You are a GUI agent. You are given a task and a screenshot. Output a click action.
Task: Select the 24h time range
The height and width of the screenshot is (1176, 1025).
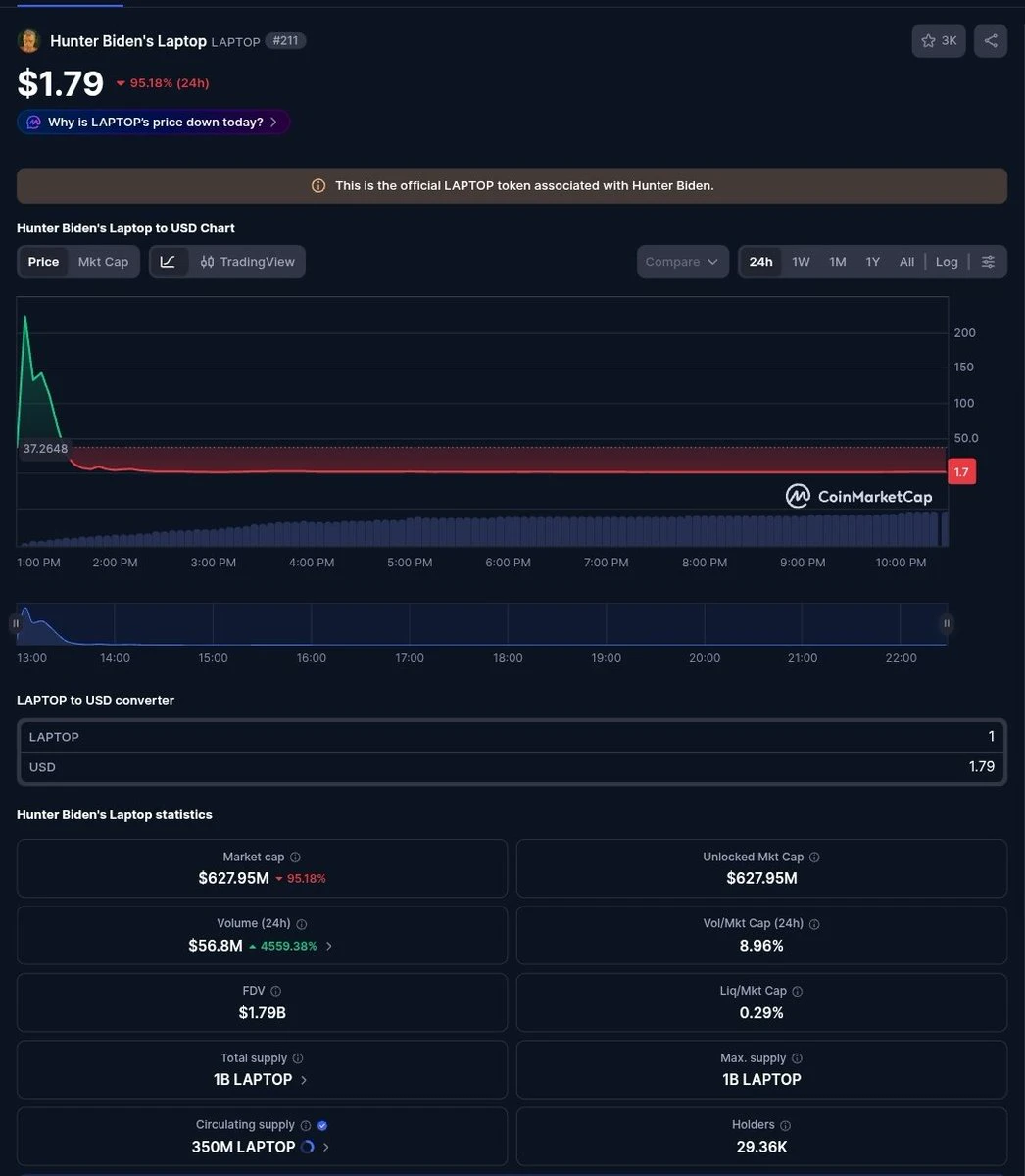coord(760,262)
